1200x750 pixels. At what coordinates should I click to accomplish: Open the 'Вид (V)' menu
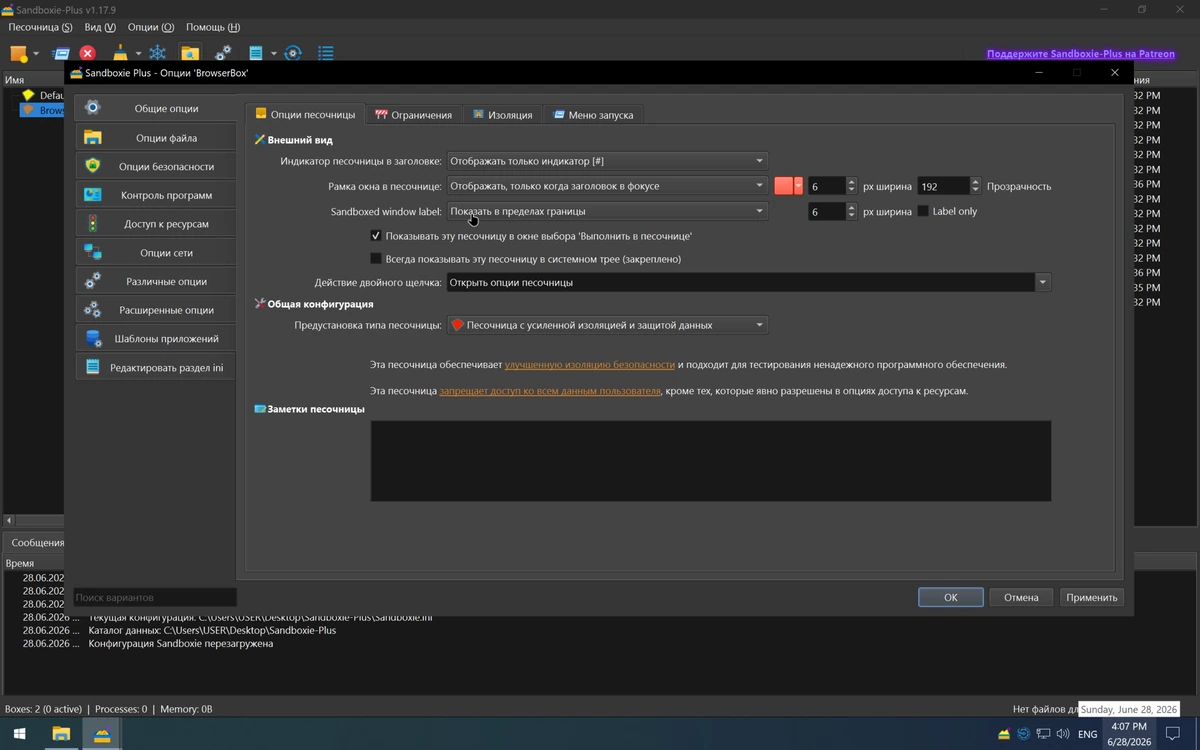pyautogui.click(x=100, y=27)
